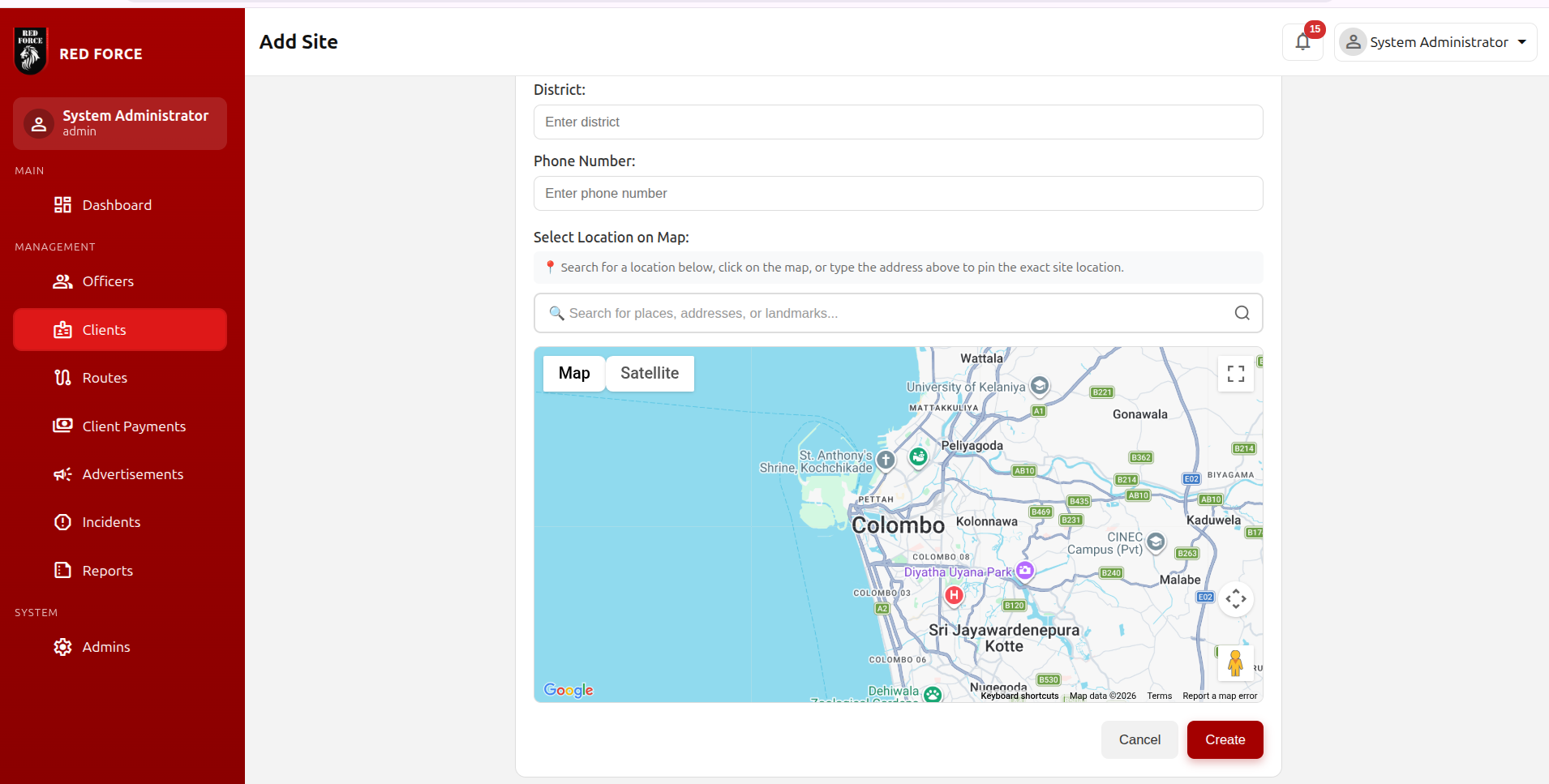
Task: Expand the System Administrator dropdown
Action: (1435, 42)
